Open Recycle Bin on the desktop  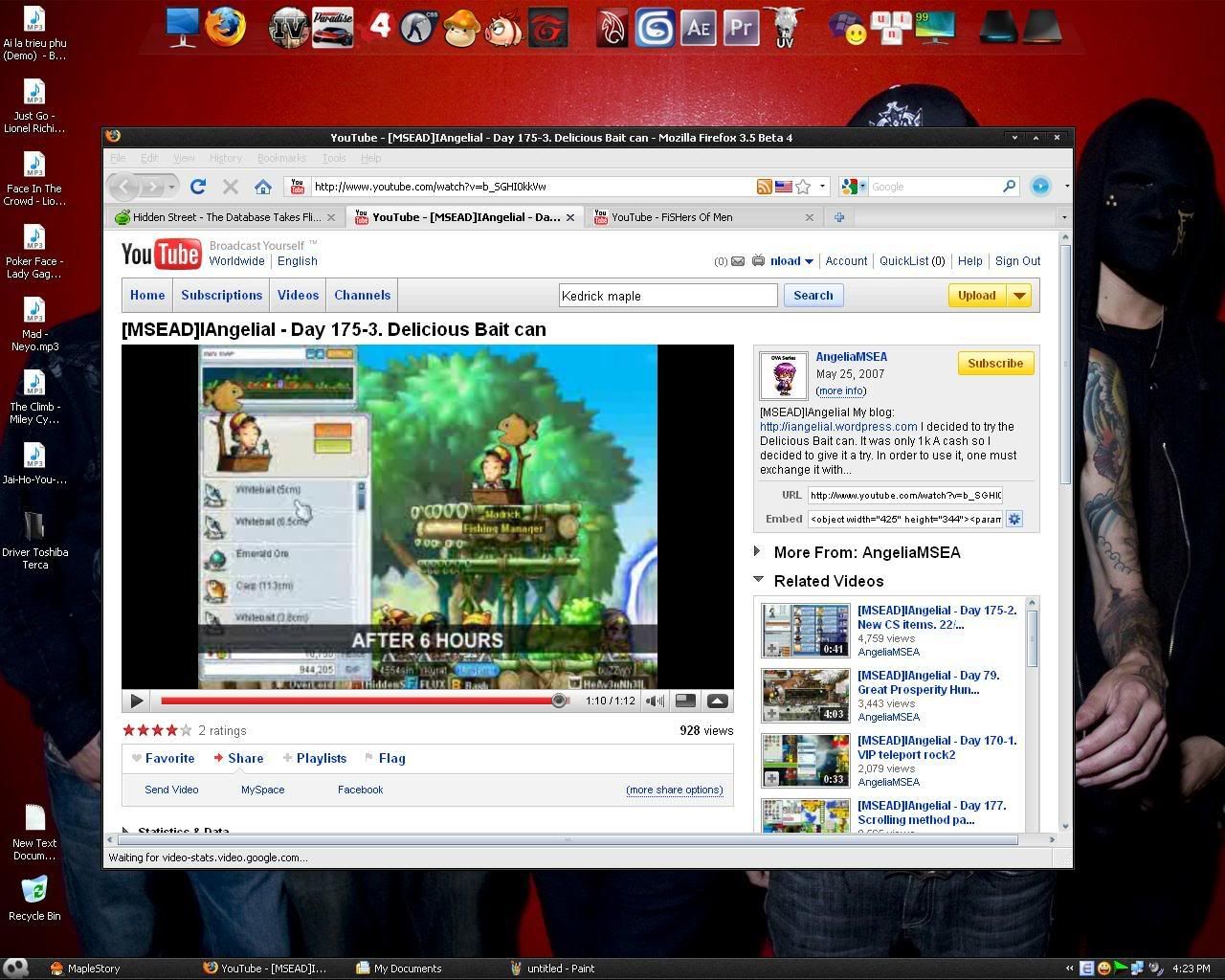tap(34, 898)
